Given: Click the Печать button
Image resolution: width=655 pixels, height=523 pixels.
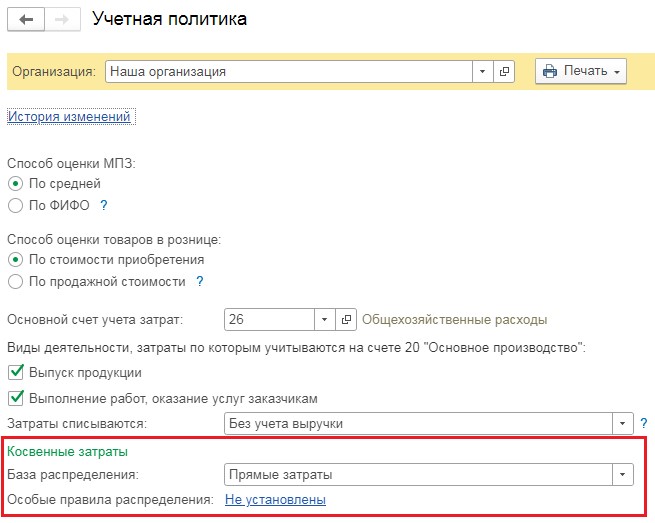Looking at the screenshot, I should (581, 71).
